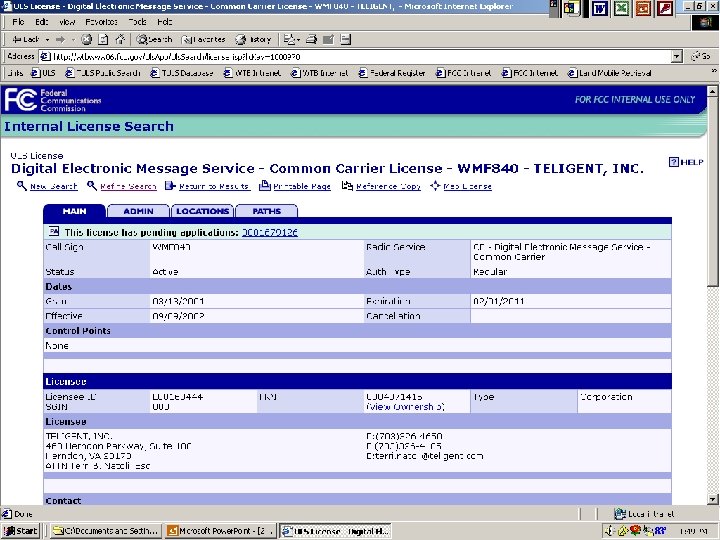Open the ULS Database links bar shortcut
720x540 pixels.
point(182,73)
